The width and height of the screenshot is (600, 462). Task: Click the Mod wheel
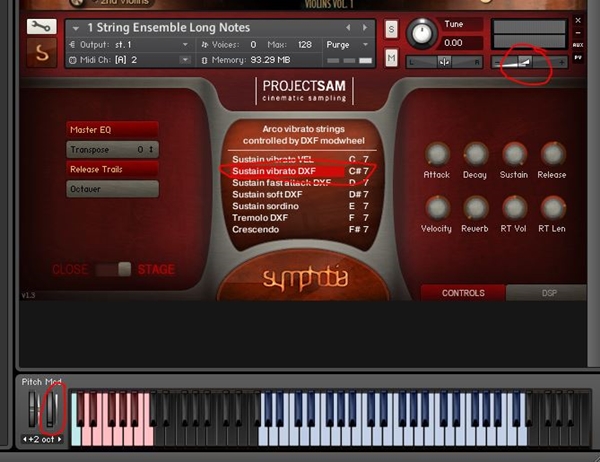click(51, 409)
